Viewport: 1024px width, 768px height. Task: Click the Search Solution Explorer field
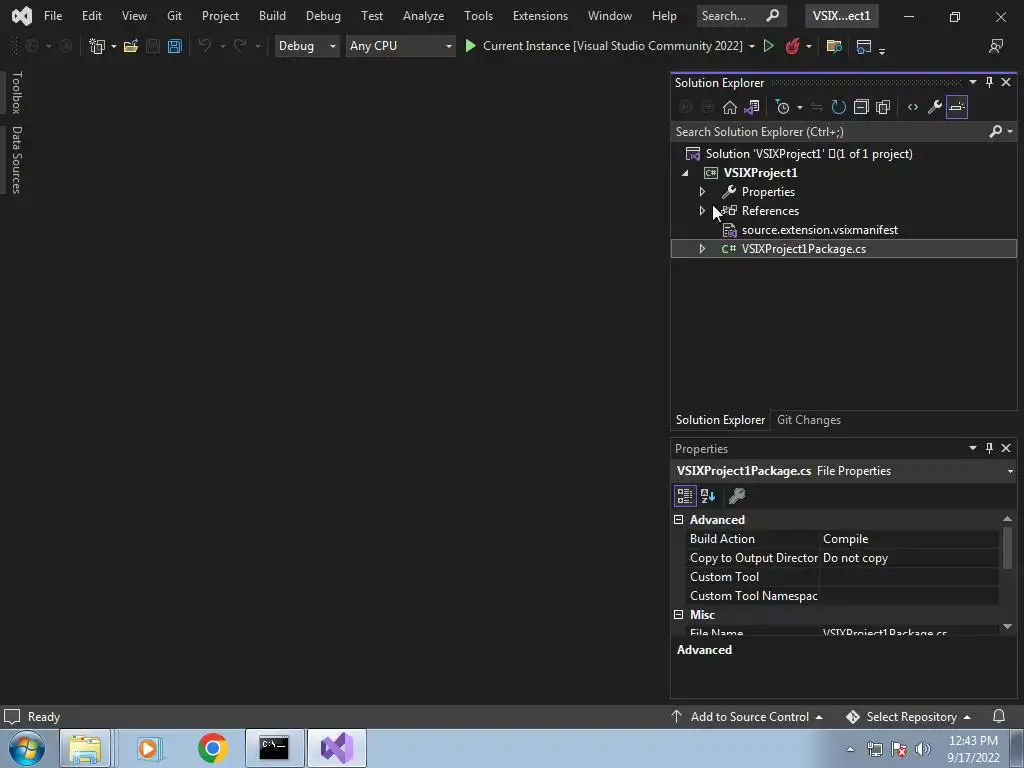(x=829, y=131)
